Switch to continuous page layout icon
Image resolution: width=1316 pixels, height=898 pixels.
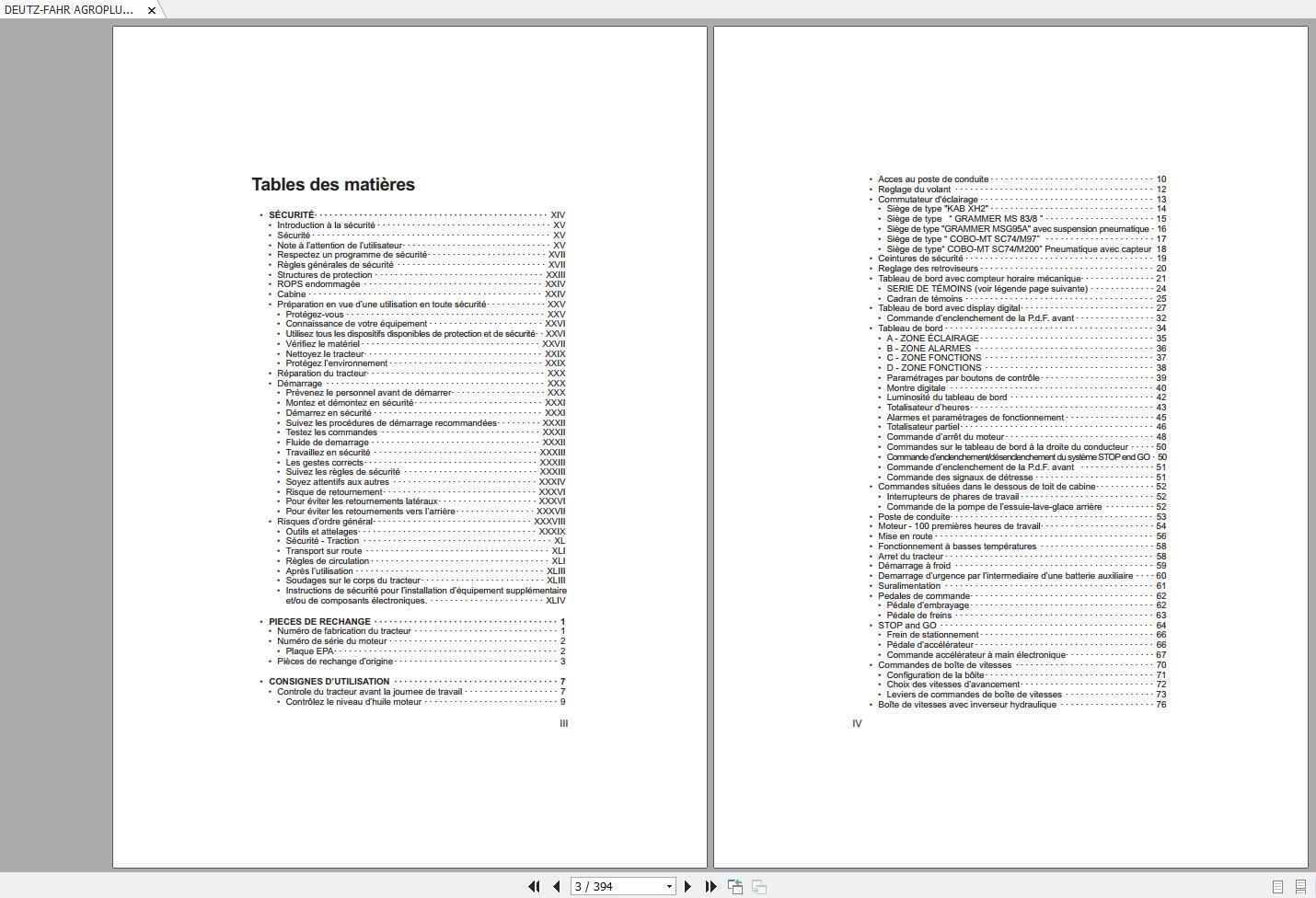tap(1300, 887)
